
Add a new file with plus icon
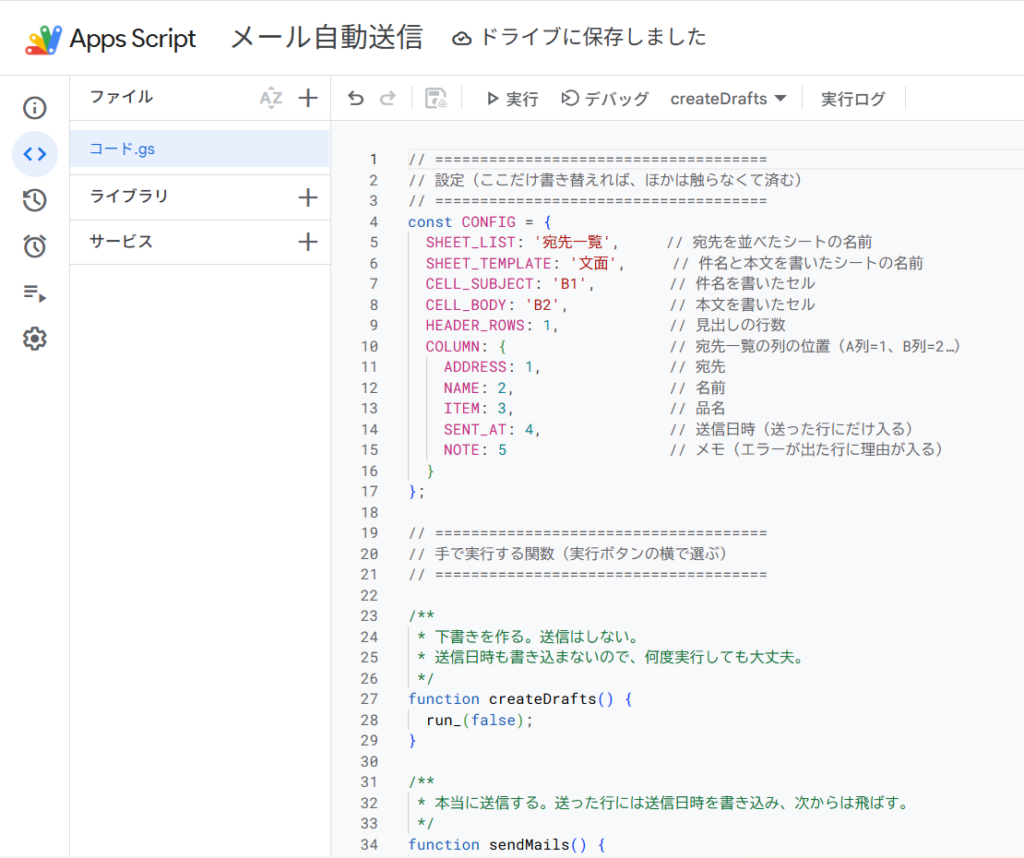(x=308, y=98)
